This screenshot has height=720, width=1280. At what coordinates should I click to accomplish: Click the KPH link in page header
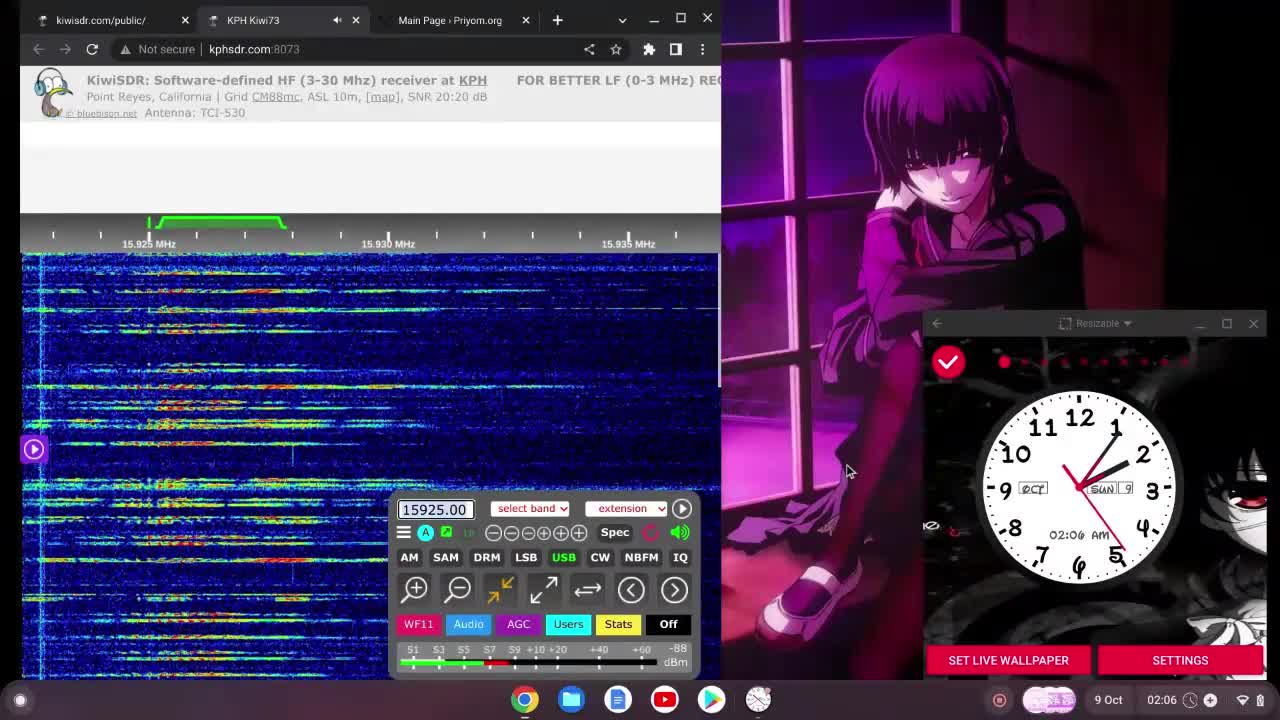click(472, 80)
